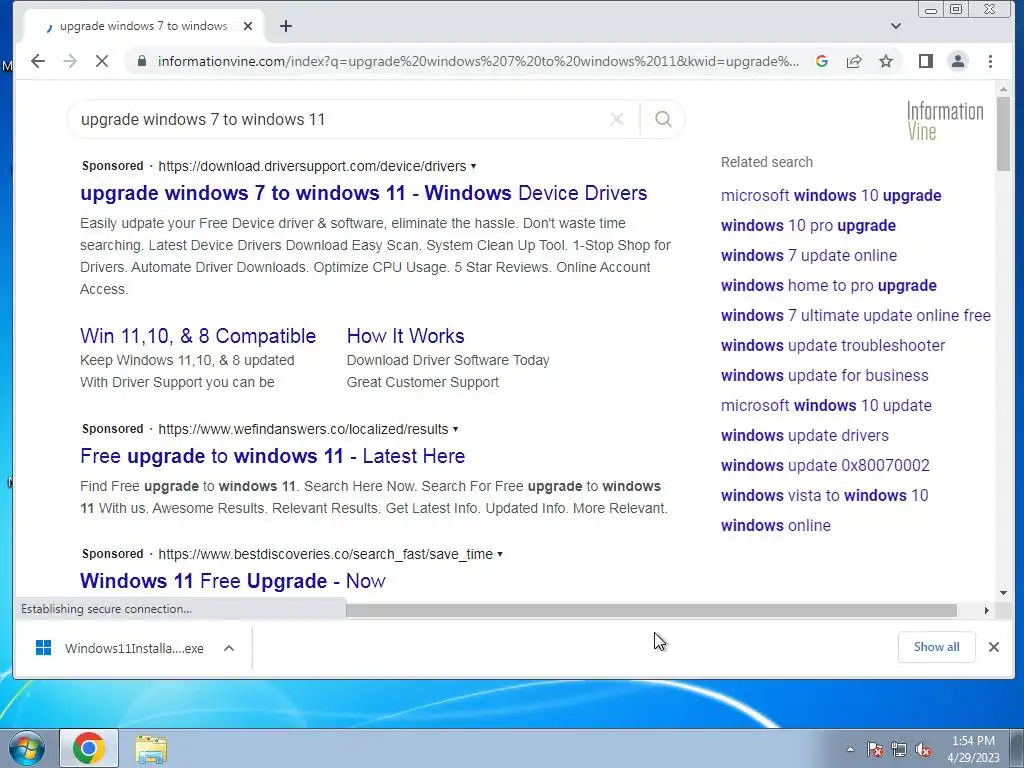Select windows 7 update online related search
1024x768 pixels.
point(808,255)
